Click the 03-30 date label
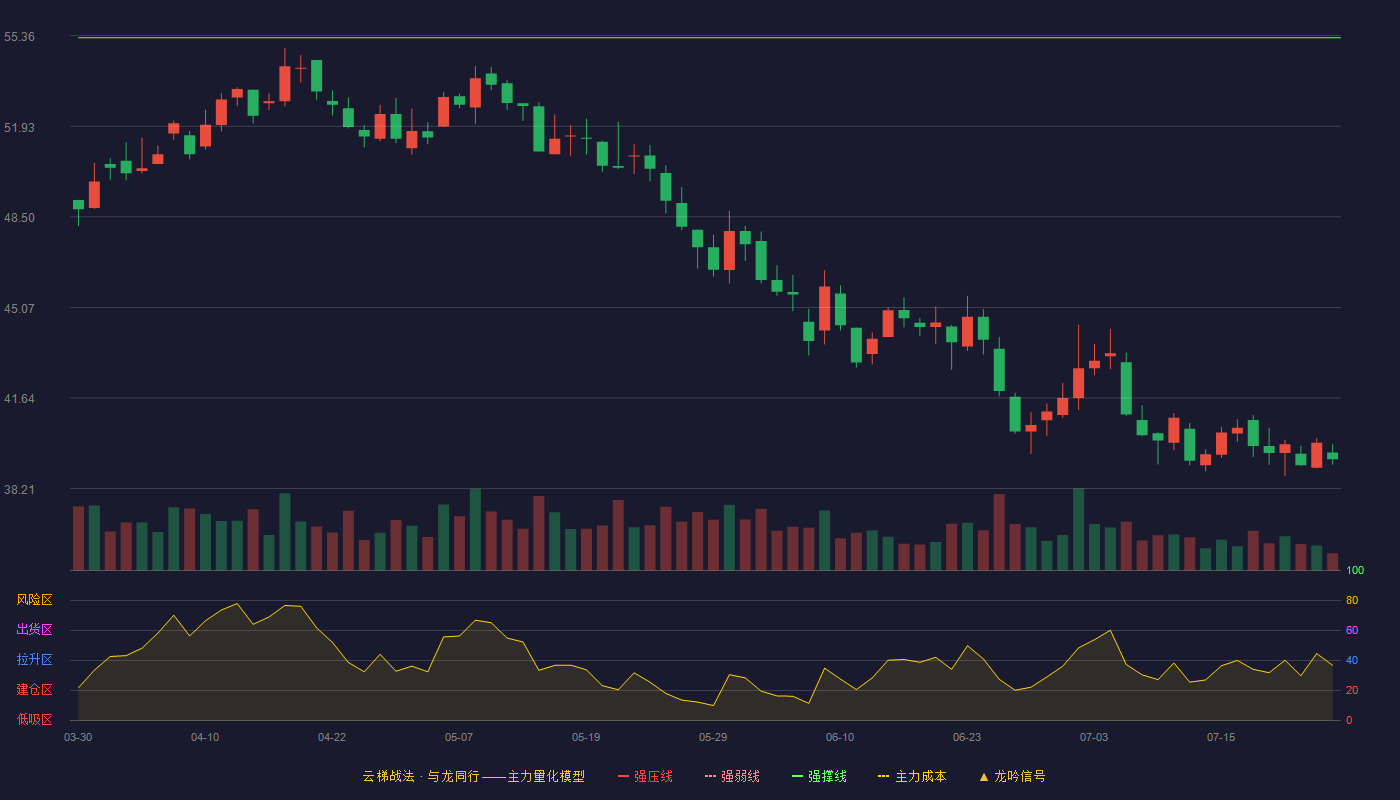 coord(78,737)
